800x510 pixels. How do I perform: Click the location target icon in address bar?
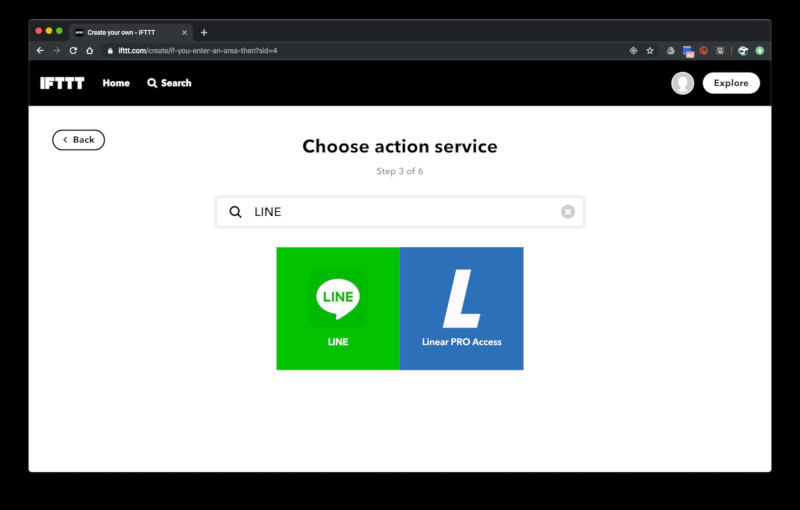click(633, 50)
